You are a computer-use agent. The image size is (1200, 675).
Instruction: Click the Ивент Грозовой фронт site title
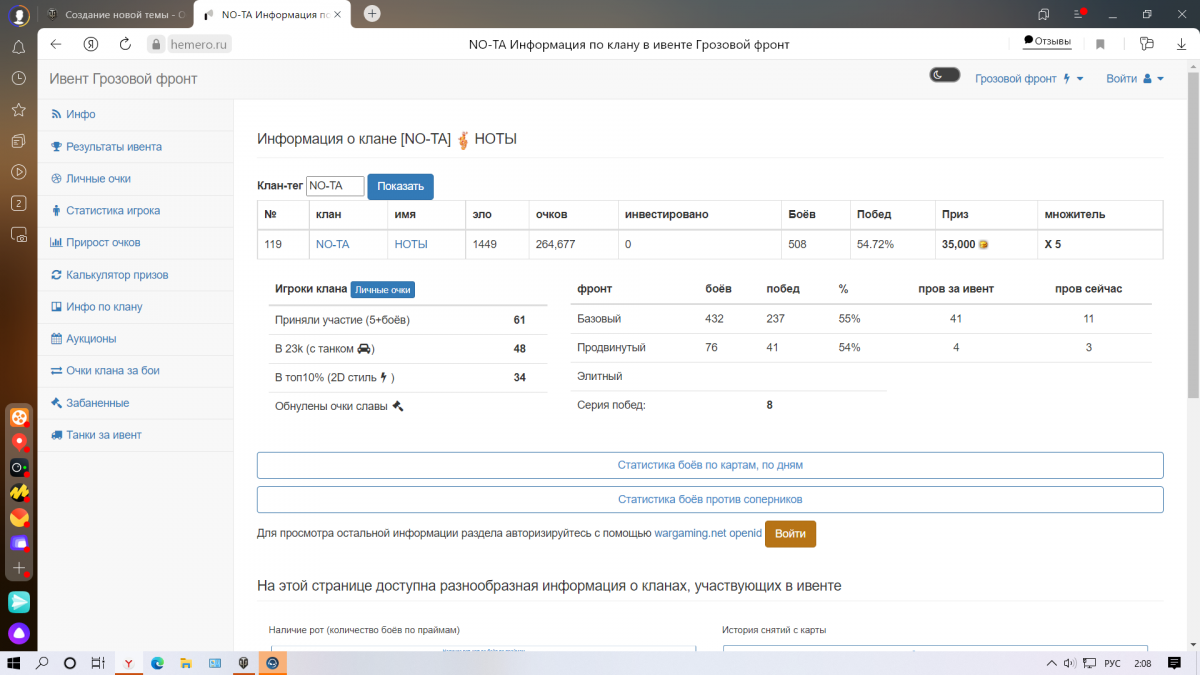click(123, 79)
